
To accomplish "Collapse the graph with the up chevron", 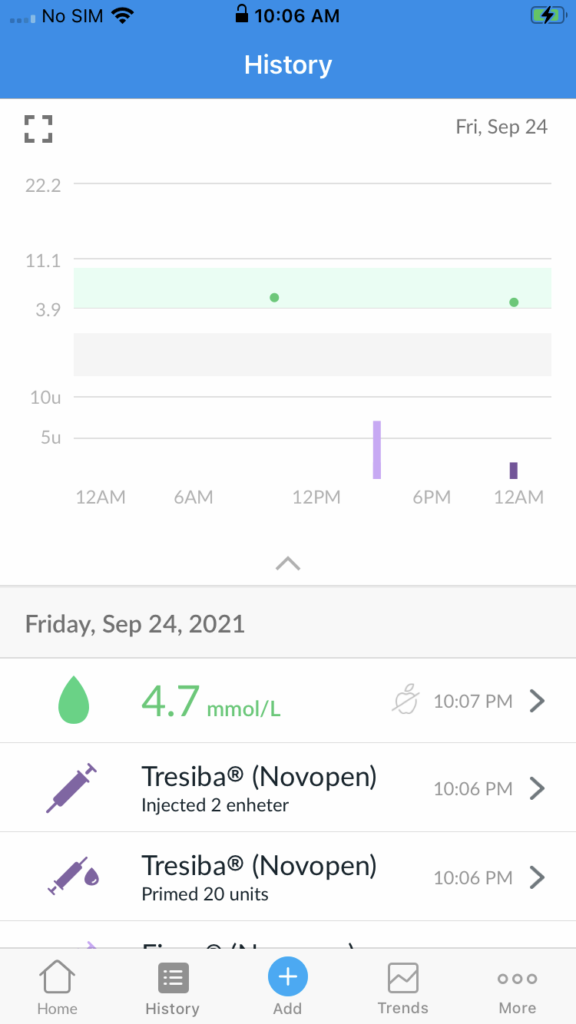I will (x=288, y=564).
